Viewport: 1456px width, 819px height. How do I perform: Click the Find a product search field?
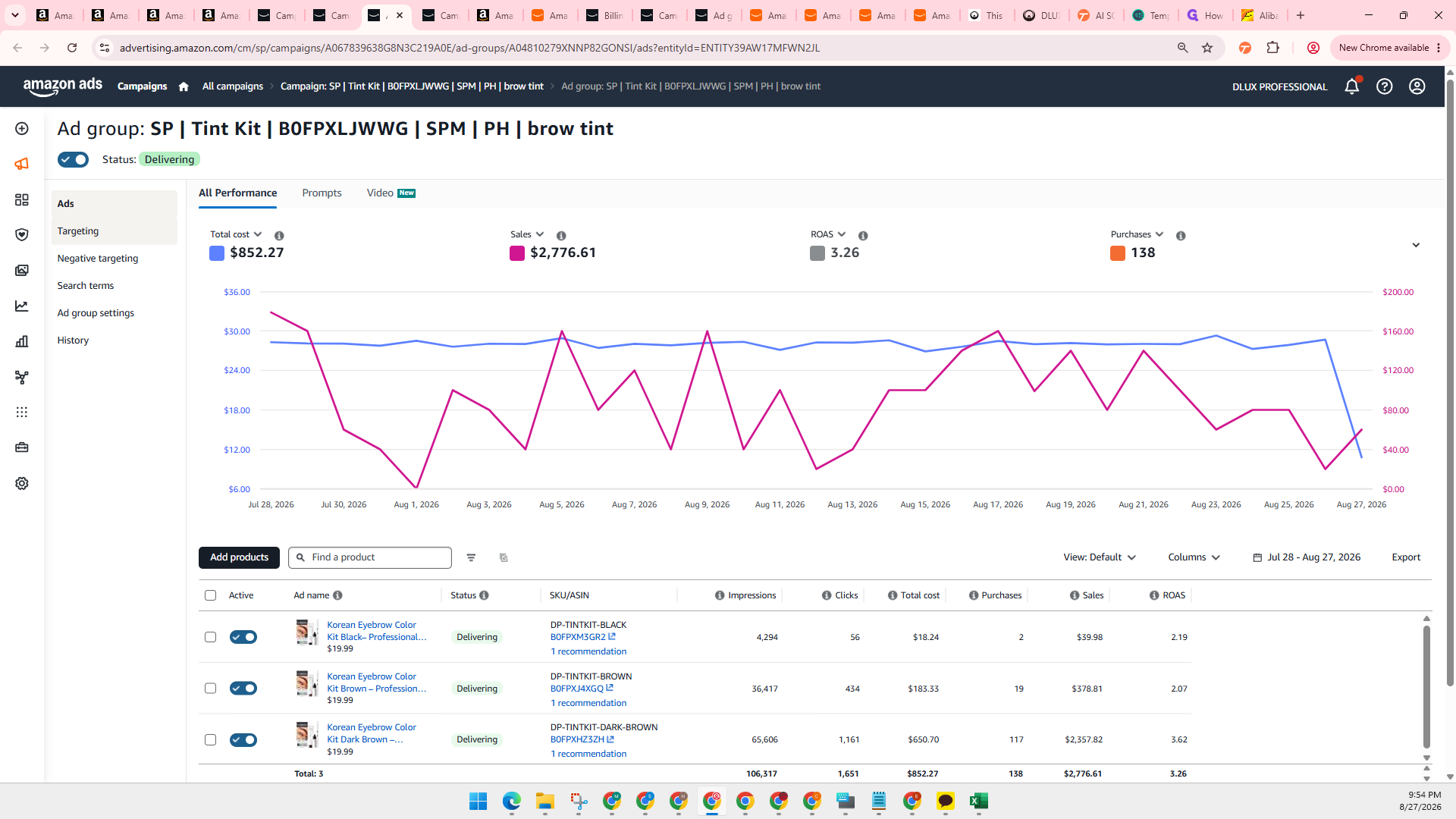click(x=370, y=557)
